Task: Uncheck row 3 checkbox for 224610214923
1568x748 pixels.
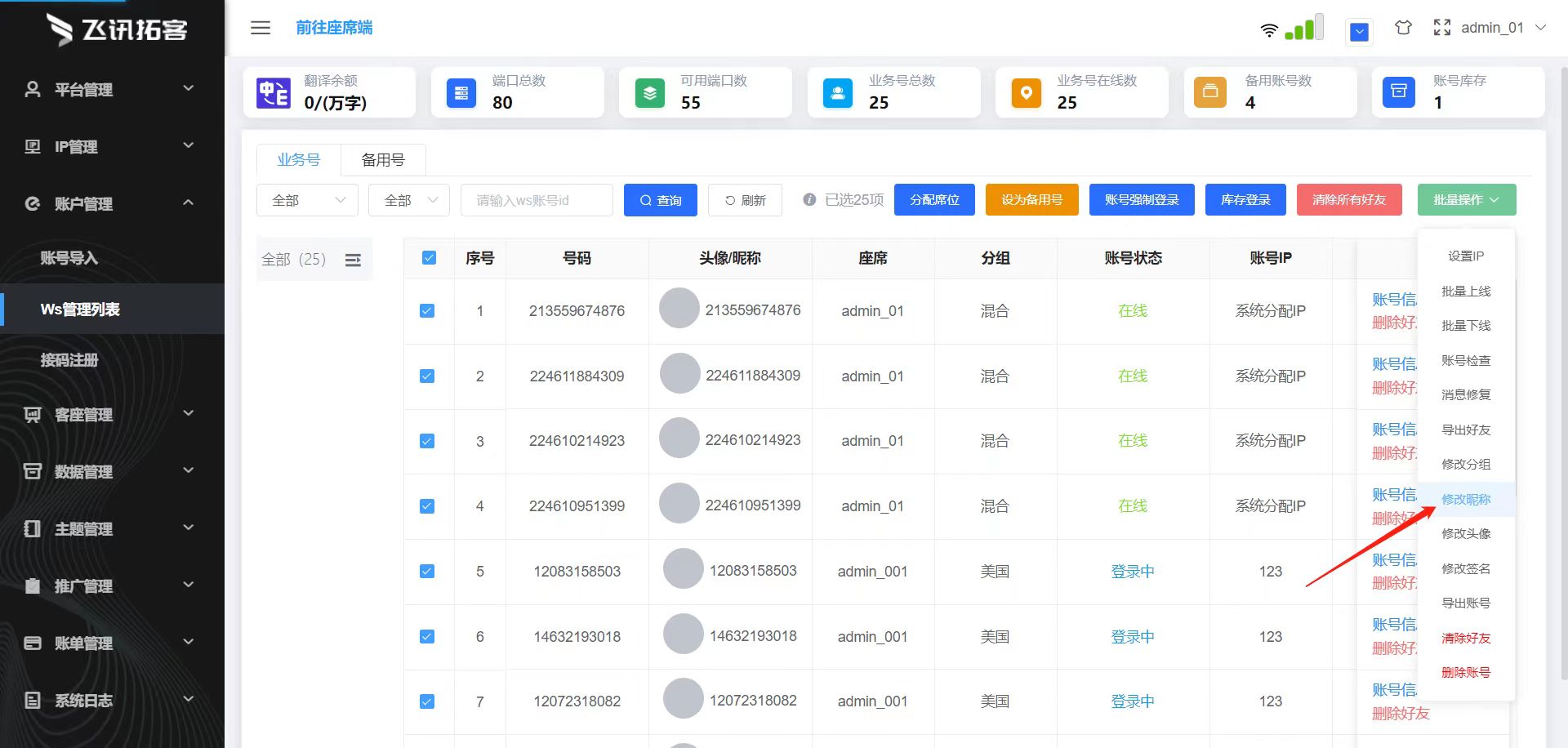Action: pos(427,441)
